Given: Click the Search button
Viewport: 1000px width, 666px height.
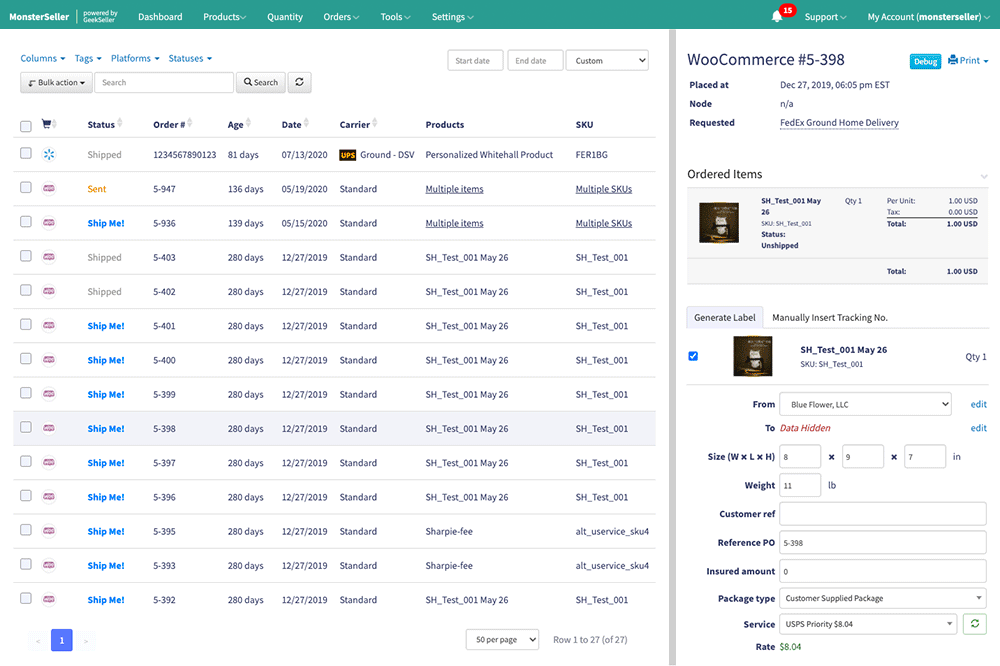Looking at the screenshot, I should (x=261, y=82).
